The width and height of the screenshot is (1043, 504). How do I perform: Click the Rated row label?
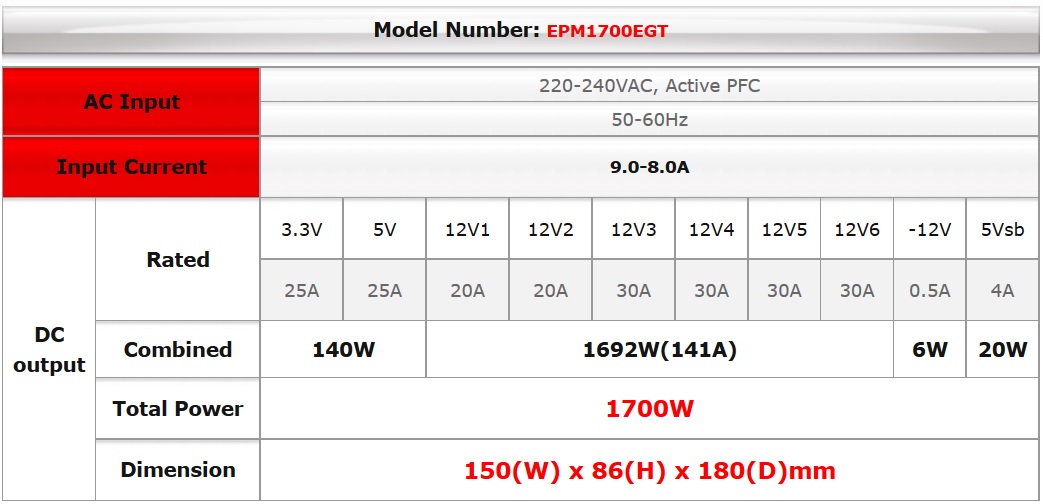pos(178,260)
